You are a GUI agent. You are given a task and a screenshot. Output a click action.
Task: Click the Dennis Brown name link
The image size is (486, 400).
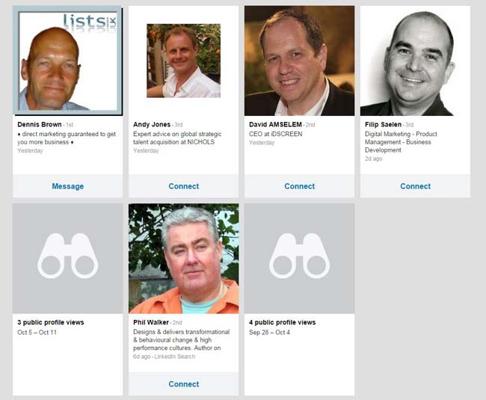[39, 124]
